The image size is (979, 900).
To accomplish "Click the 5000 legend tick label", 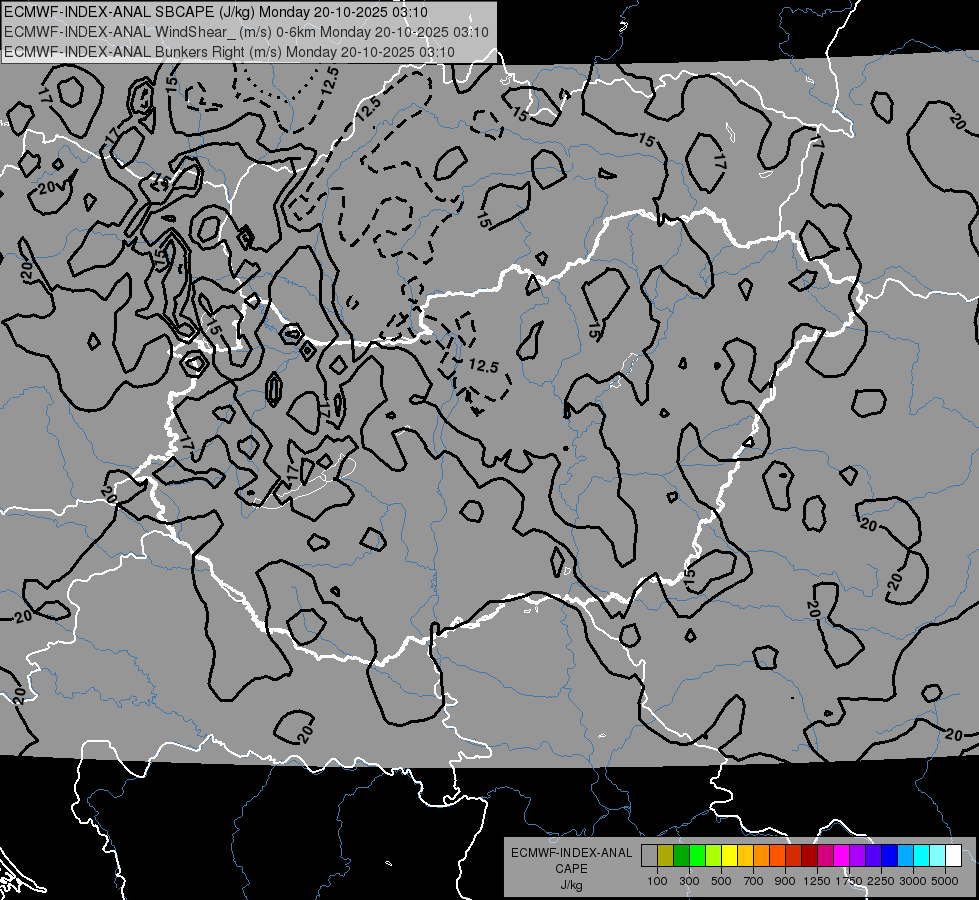I will pos(945,881).
